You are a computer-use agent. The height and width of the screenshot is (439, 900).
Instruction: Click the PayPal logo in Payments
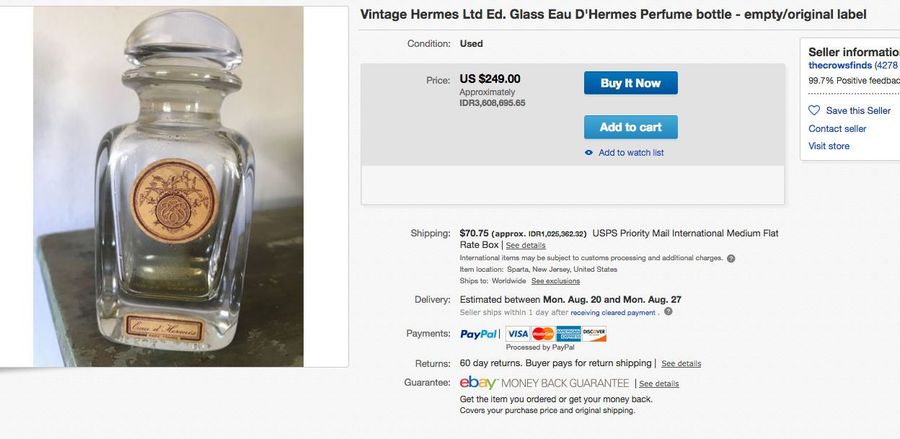[x=479, y=334]
